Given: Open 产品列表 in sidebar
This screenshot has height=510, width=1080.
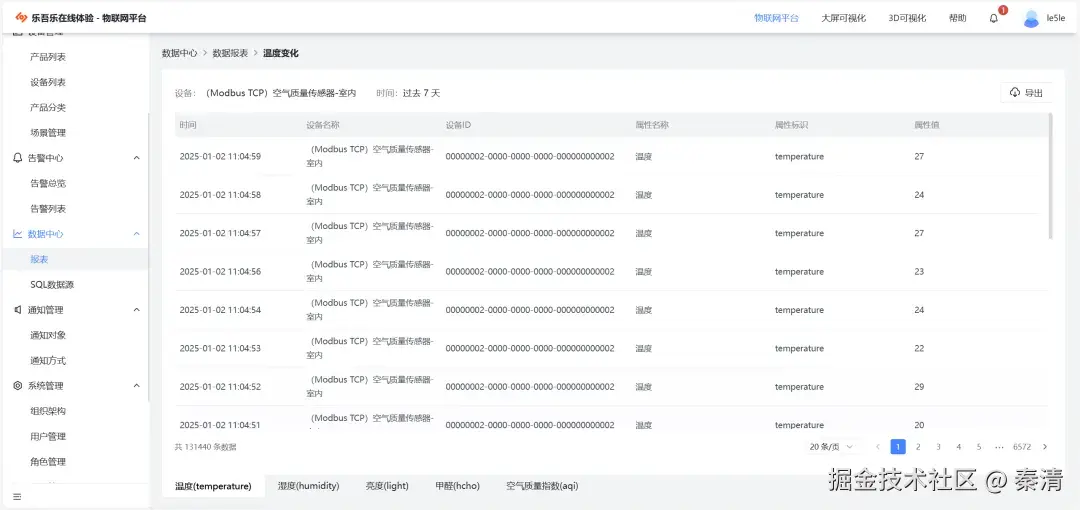Looking at the screenshot, I should point(48,57).
